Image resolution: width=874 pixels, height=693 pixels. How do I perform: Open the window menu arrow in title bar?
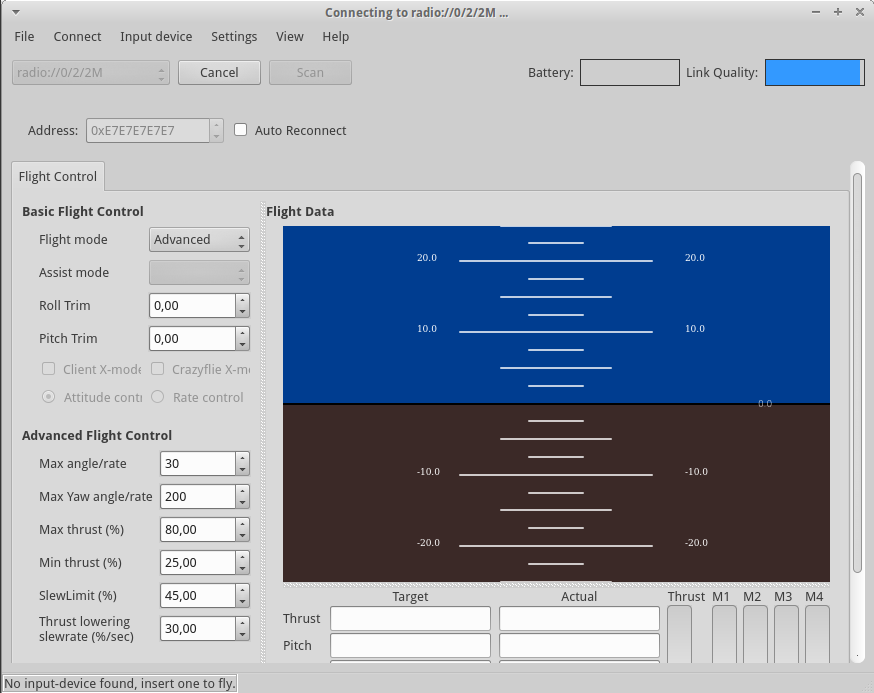[15, 12]
